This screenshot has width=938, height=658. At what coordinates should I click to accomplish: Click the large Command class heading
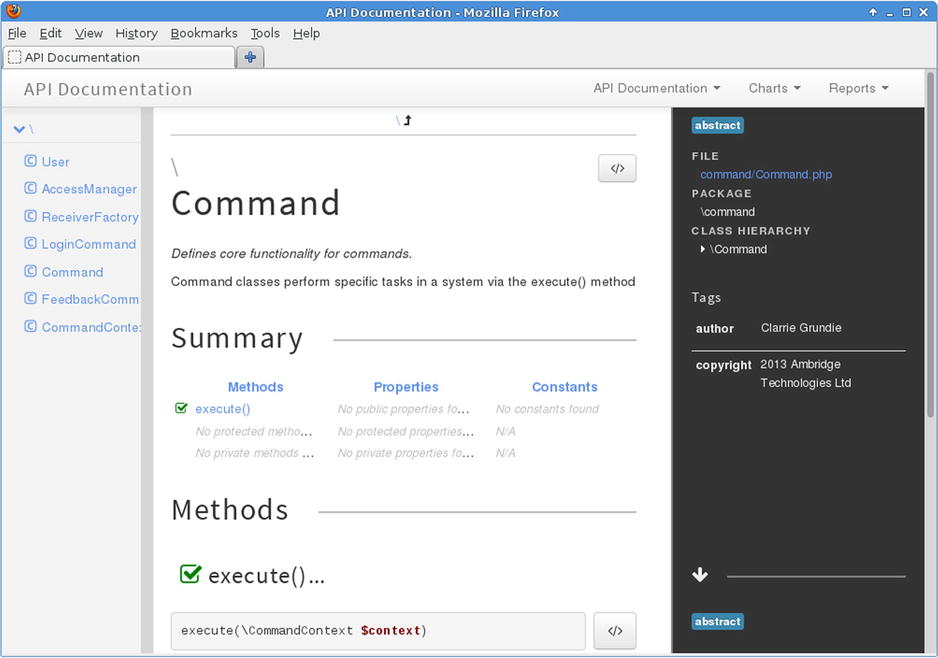tap(255, 203)
